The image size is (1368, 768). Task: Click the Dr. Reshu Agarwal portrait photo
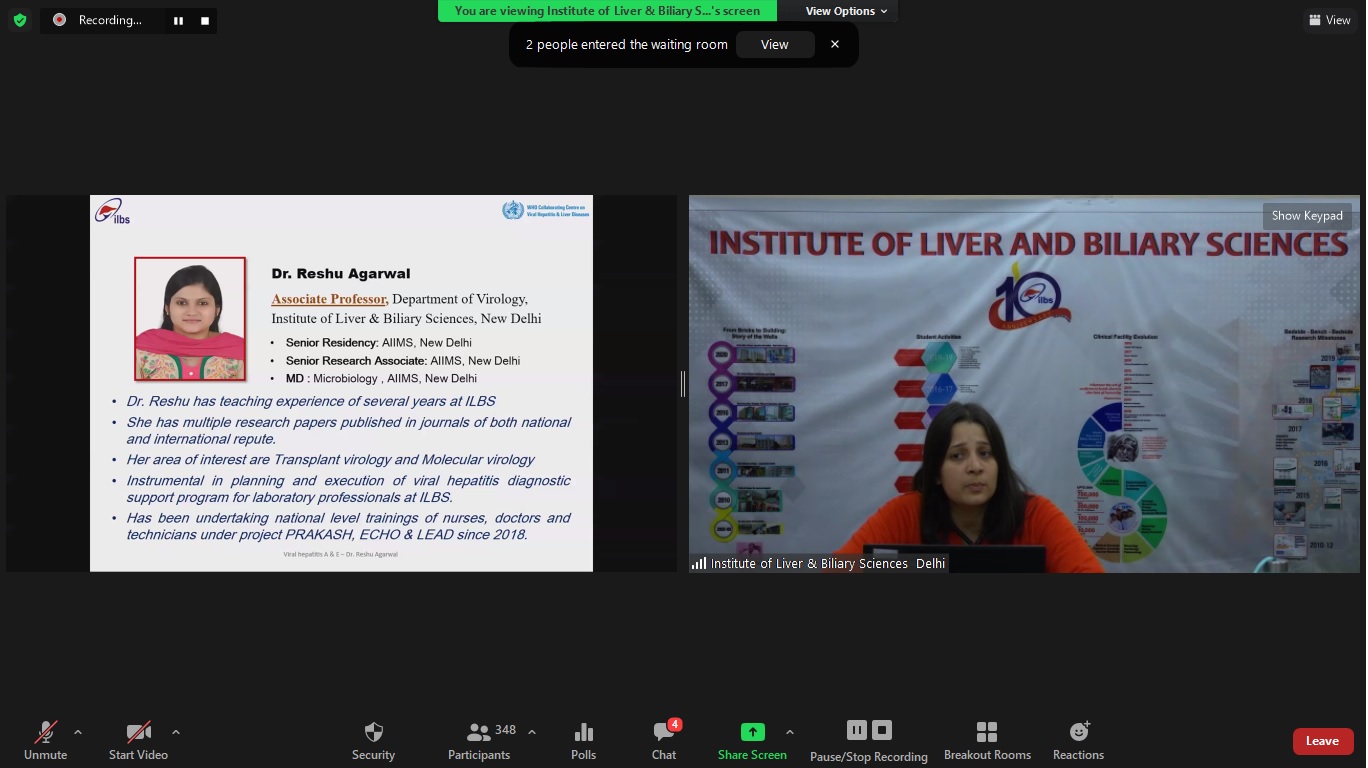tap(190, 319)
